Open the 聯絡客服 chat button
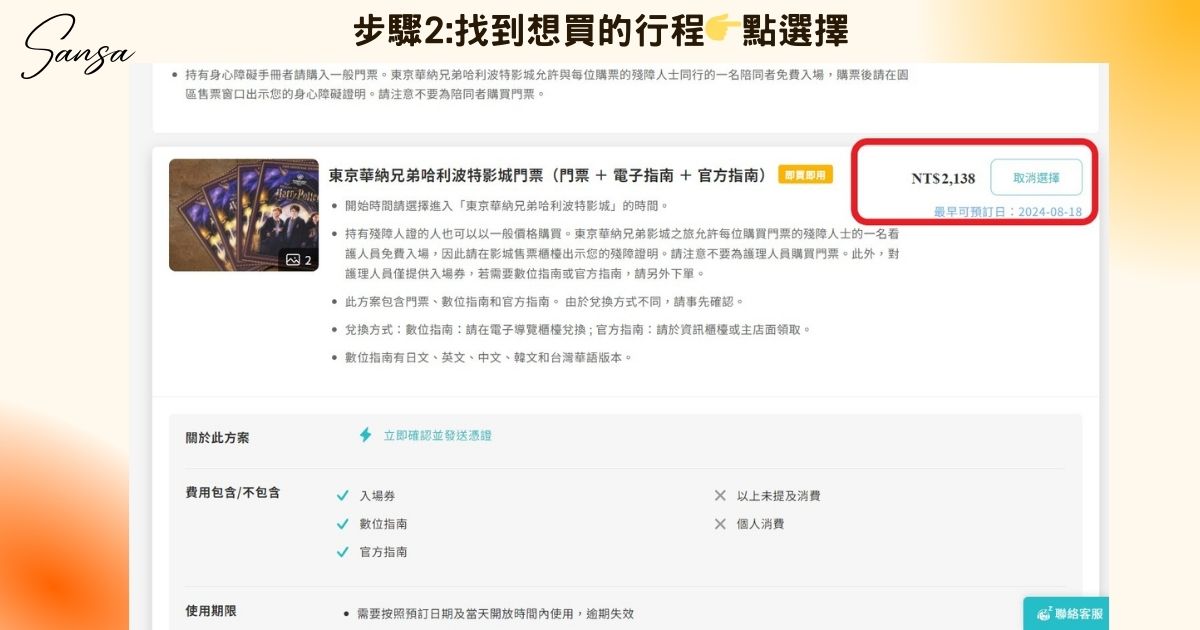This screenshot has height=630, width=1200. (1065, 614)
